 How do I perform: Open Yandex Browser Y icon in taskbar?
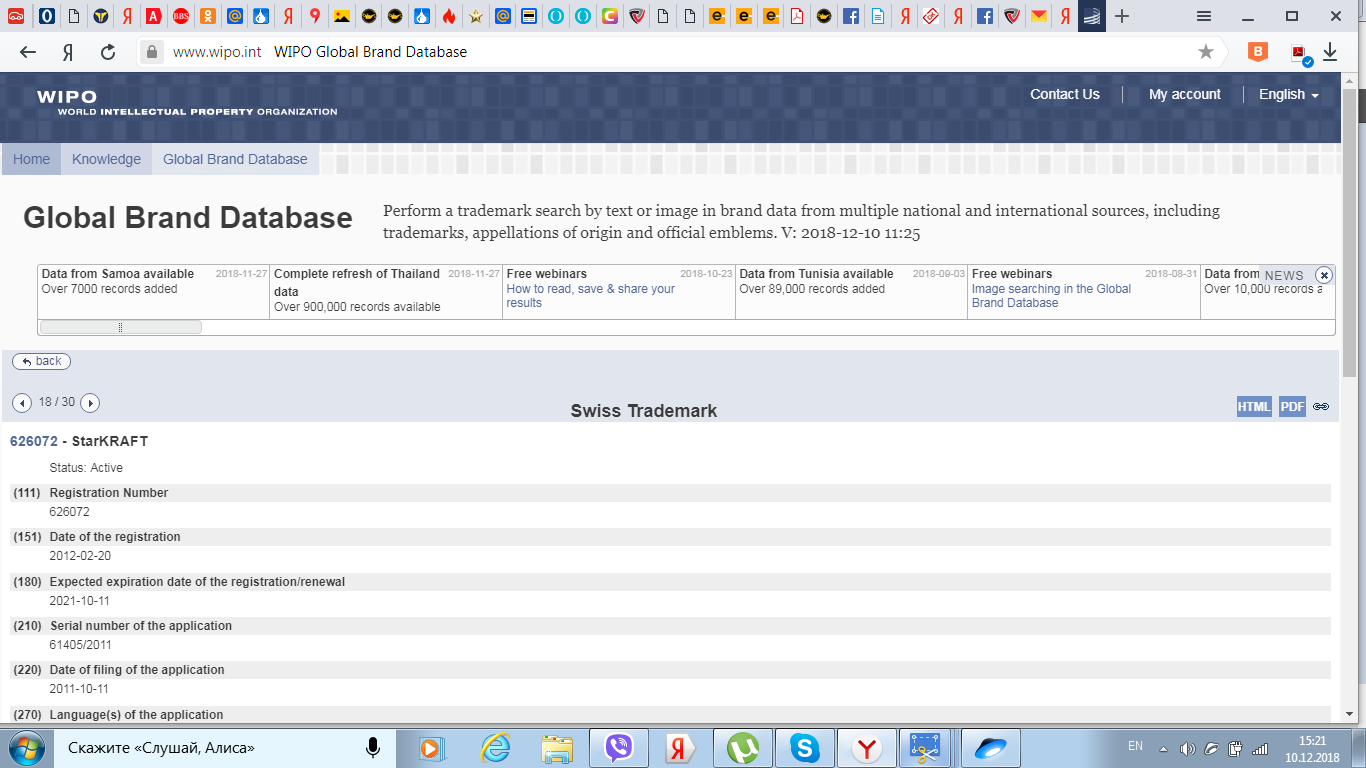(x=867, y=747)
